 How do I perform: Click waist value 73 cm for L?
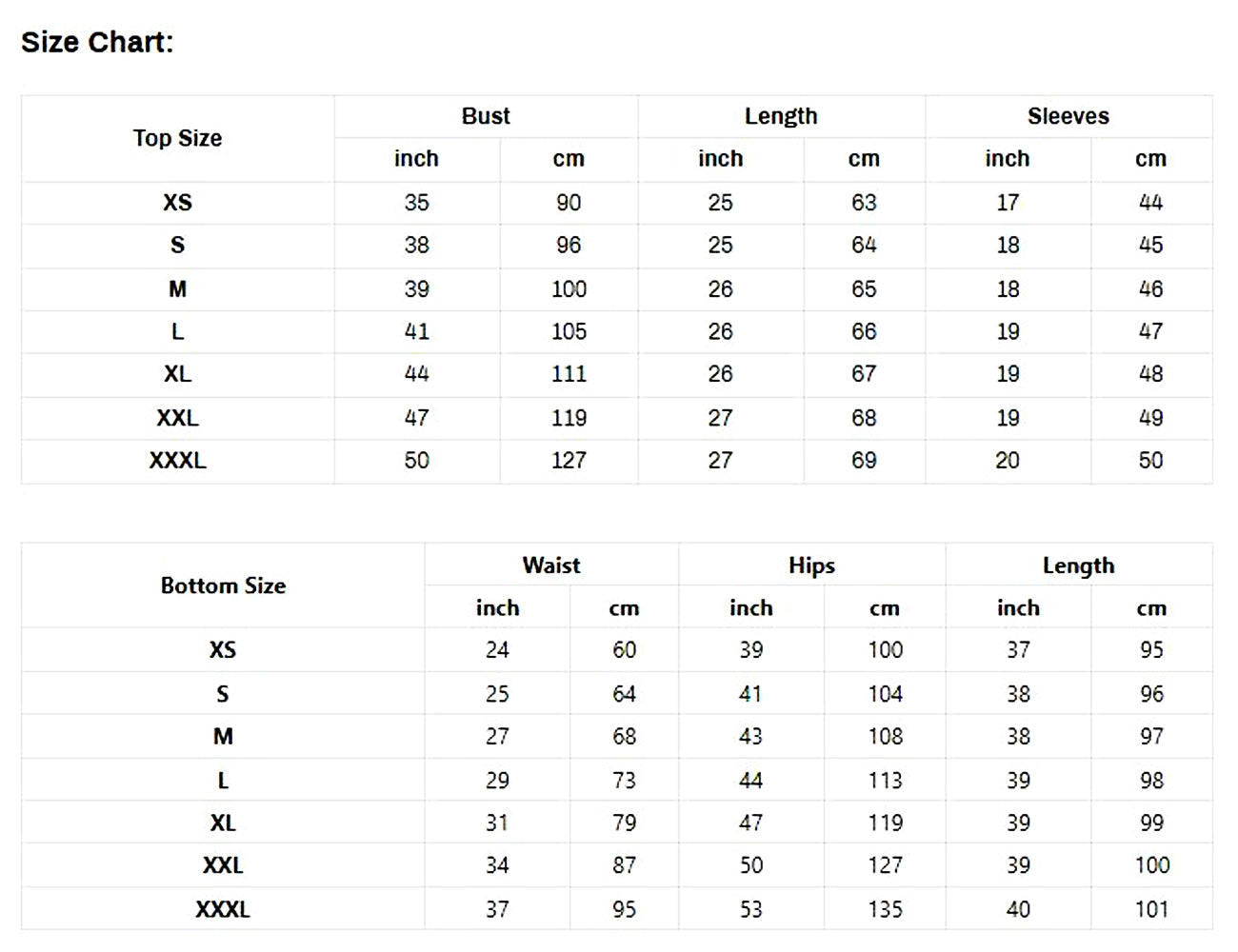click(624, 781)
